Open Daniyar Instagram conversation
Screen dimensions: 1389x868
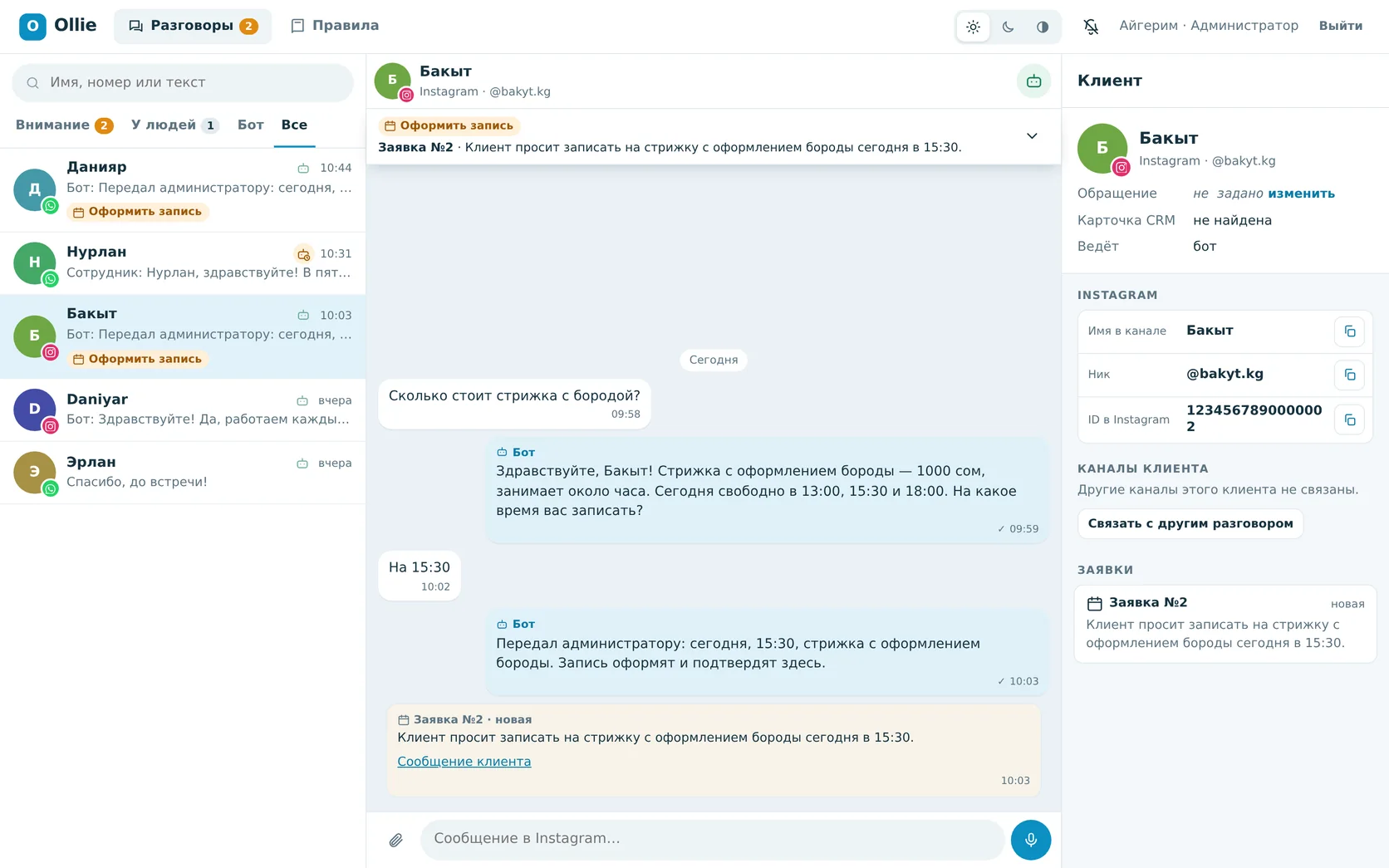coord(183,409)
